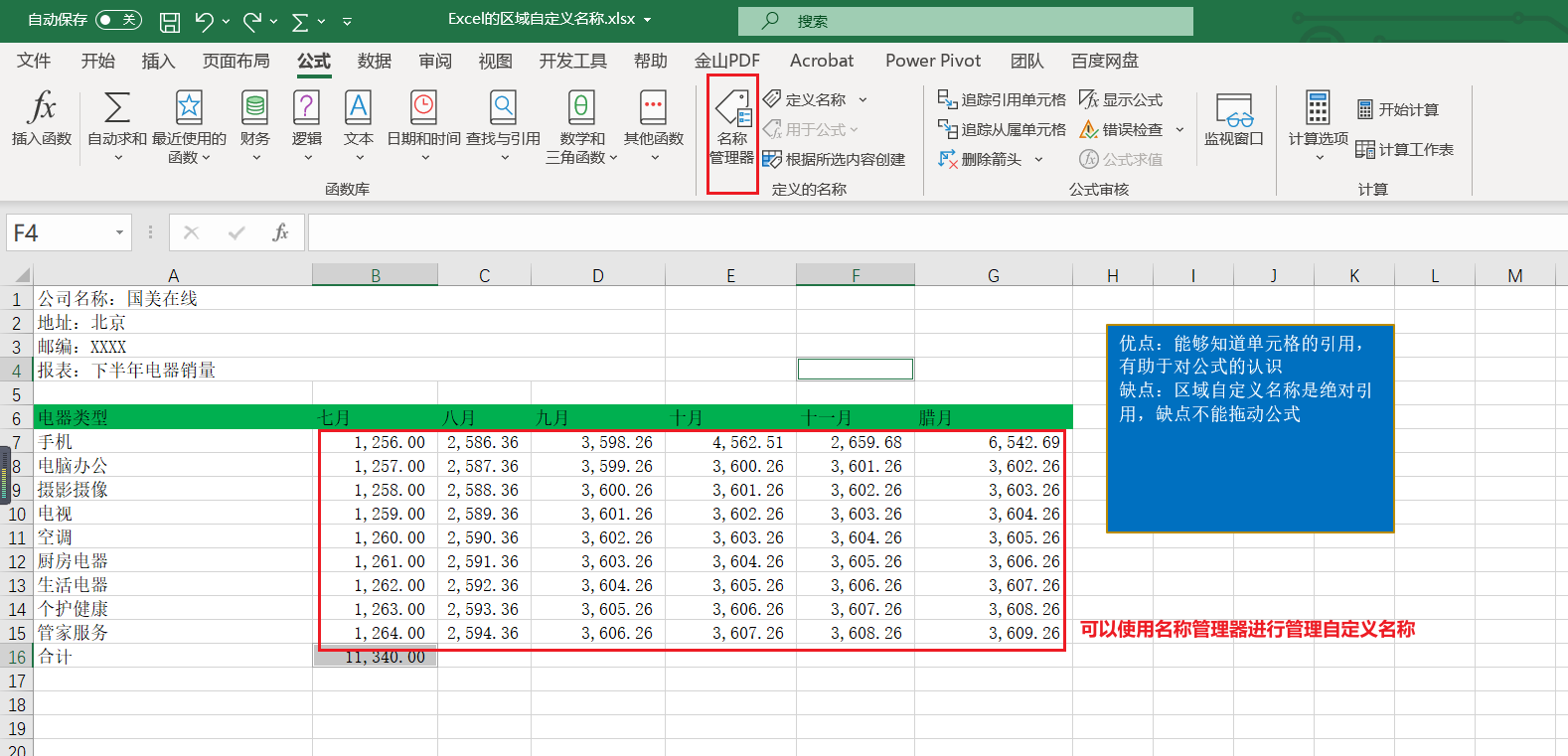Click the formula bar fx button

280,232
